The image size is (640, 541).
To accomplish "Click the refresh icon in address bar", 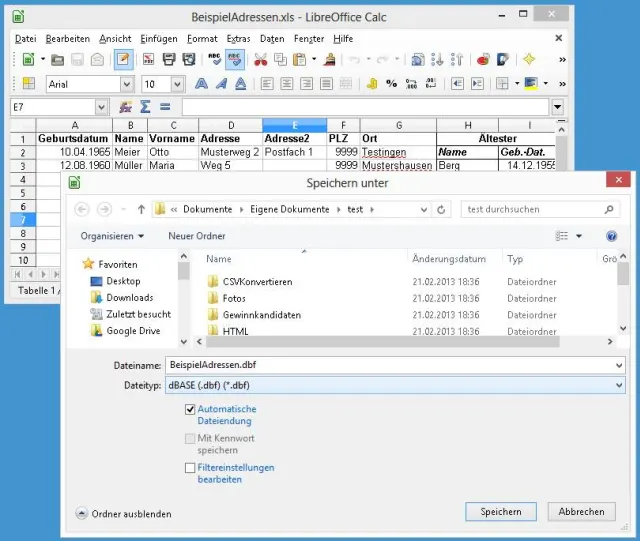I will [x=442, y=210].
